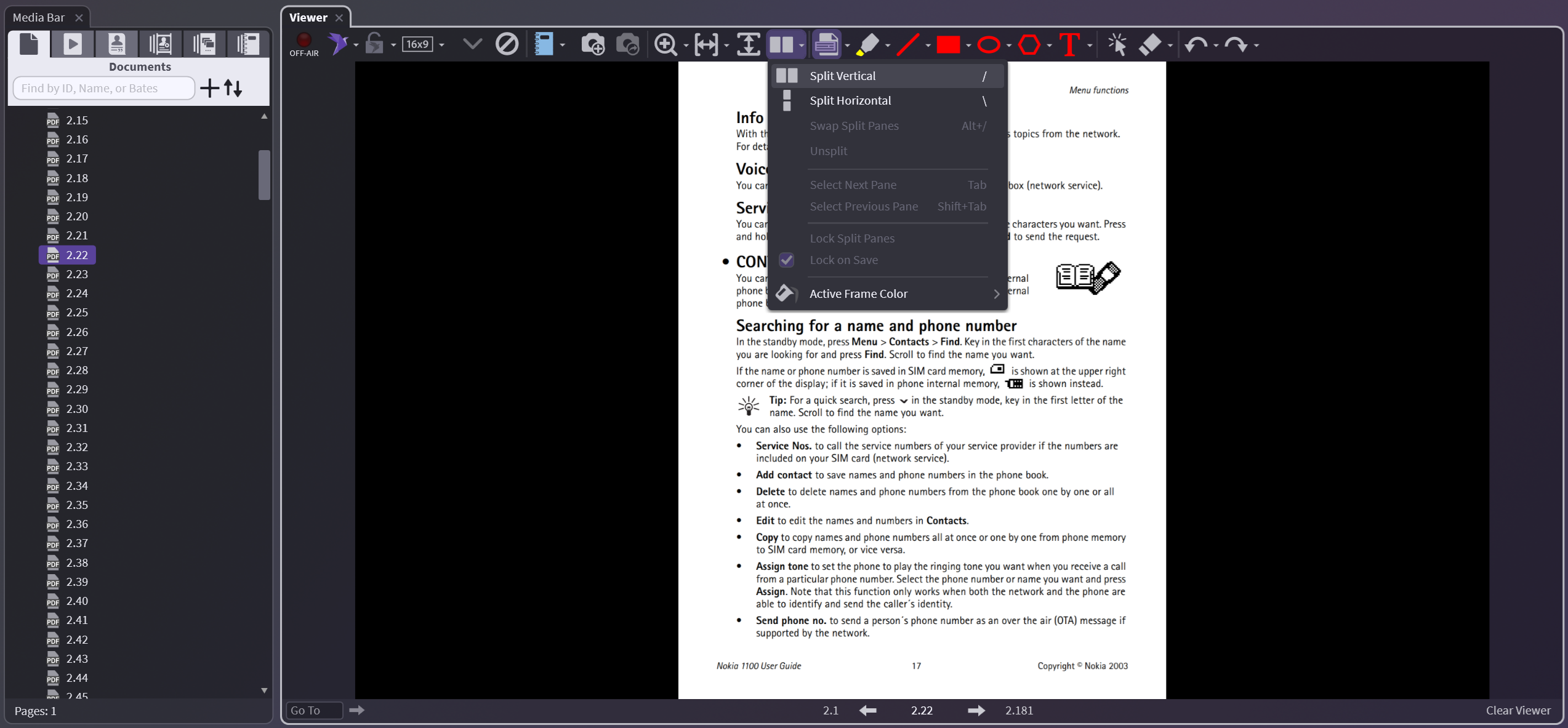Select the red text annotation tool
The width and height of the screenshot is (1568, 728).
coord(1069,44)
